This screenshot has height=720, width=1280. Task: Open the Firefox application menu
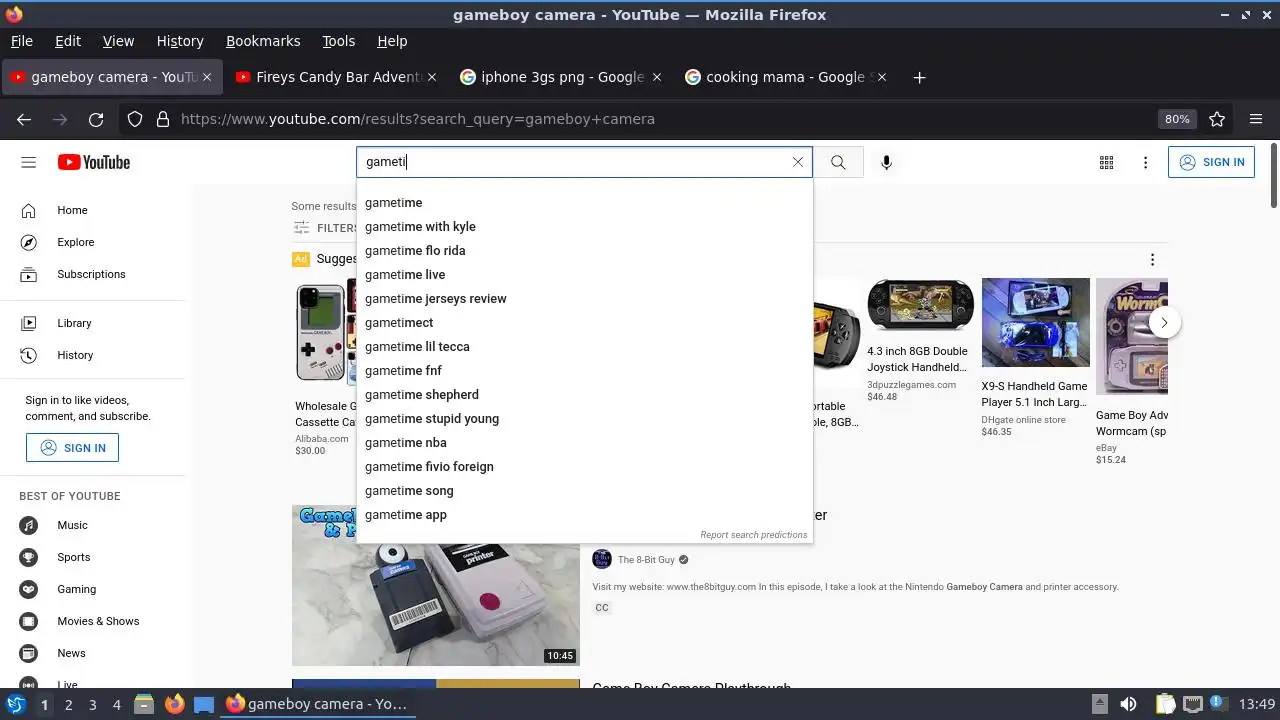pyautogui.click(x=1256, y=119)
